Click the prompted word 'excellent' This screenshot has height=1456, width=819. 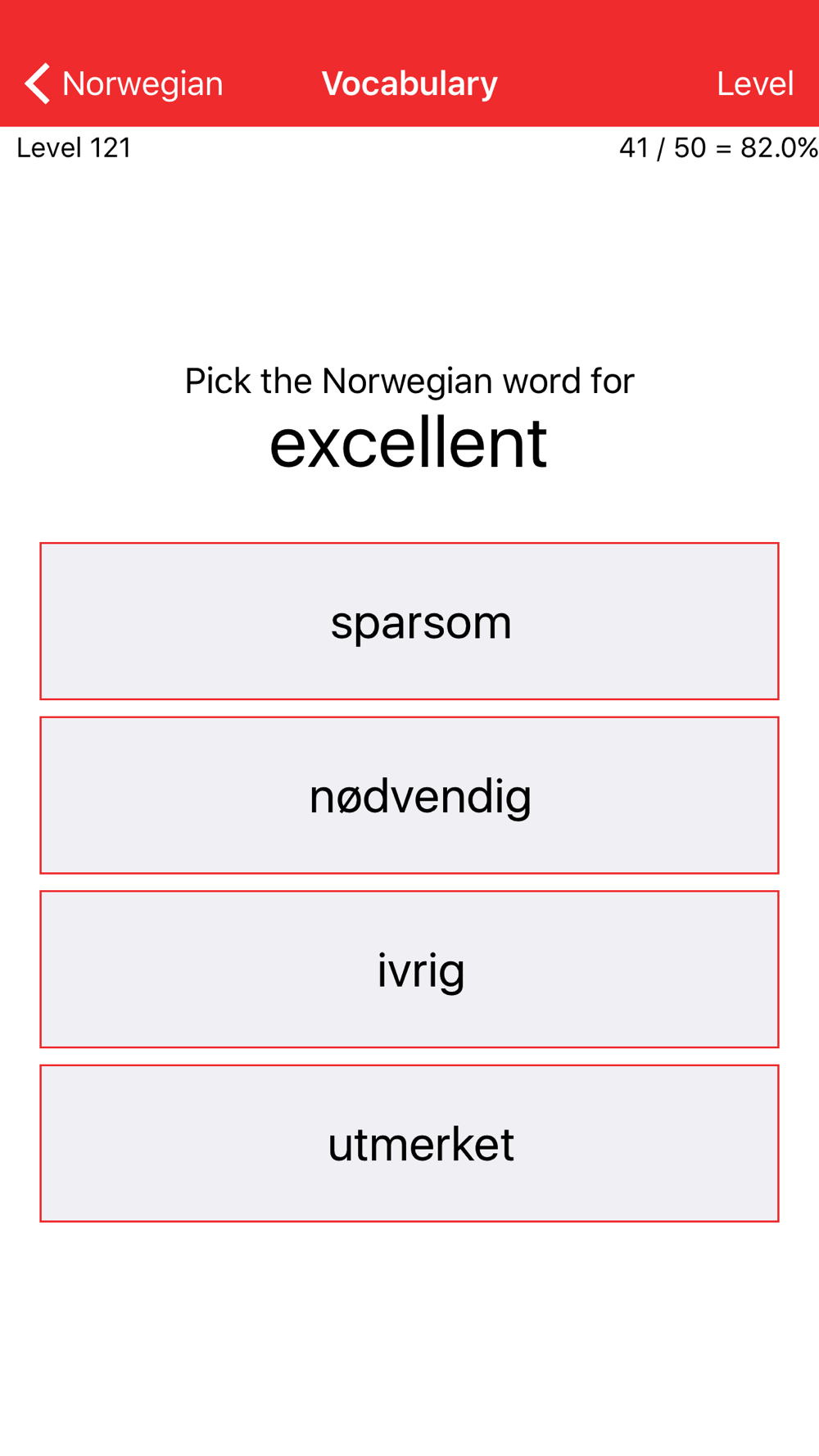pos(409,443)
